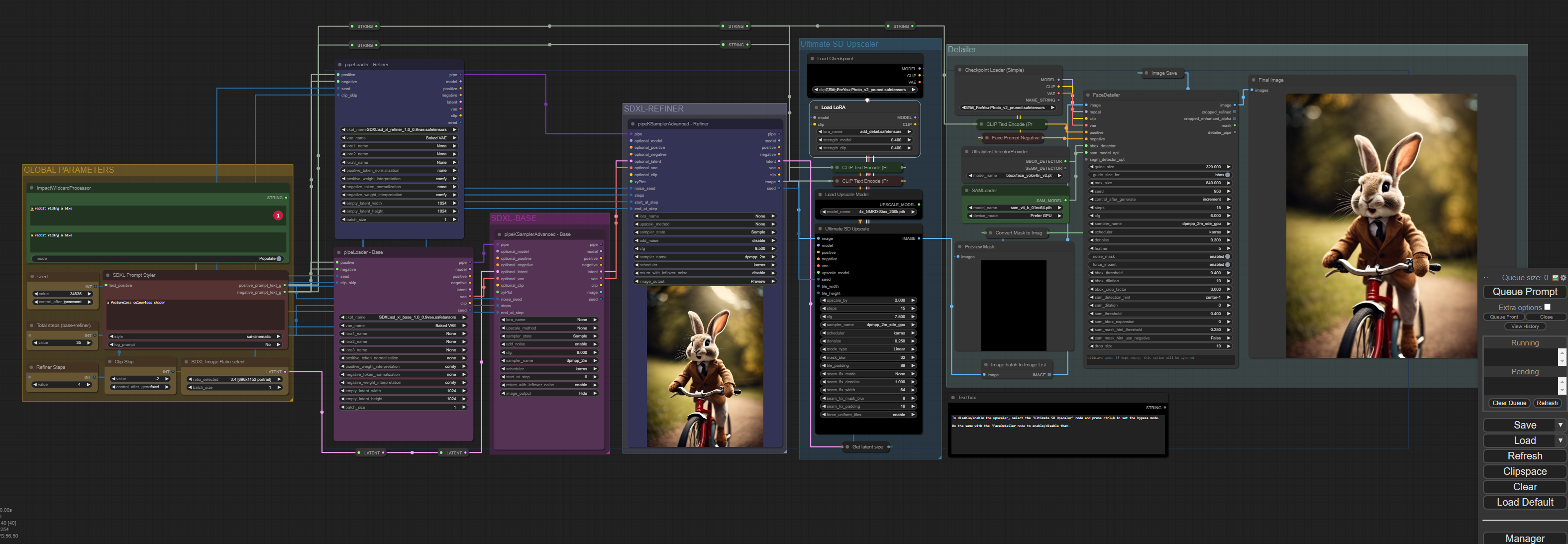Enable the Extra options checkbox
This screenshot has width=1568, height=544.
(x=1547, y=307)
